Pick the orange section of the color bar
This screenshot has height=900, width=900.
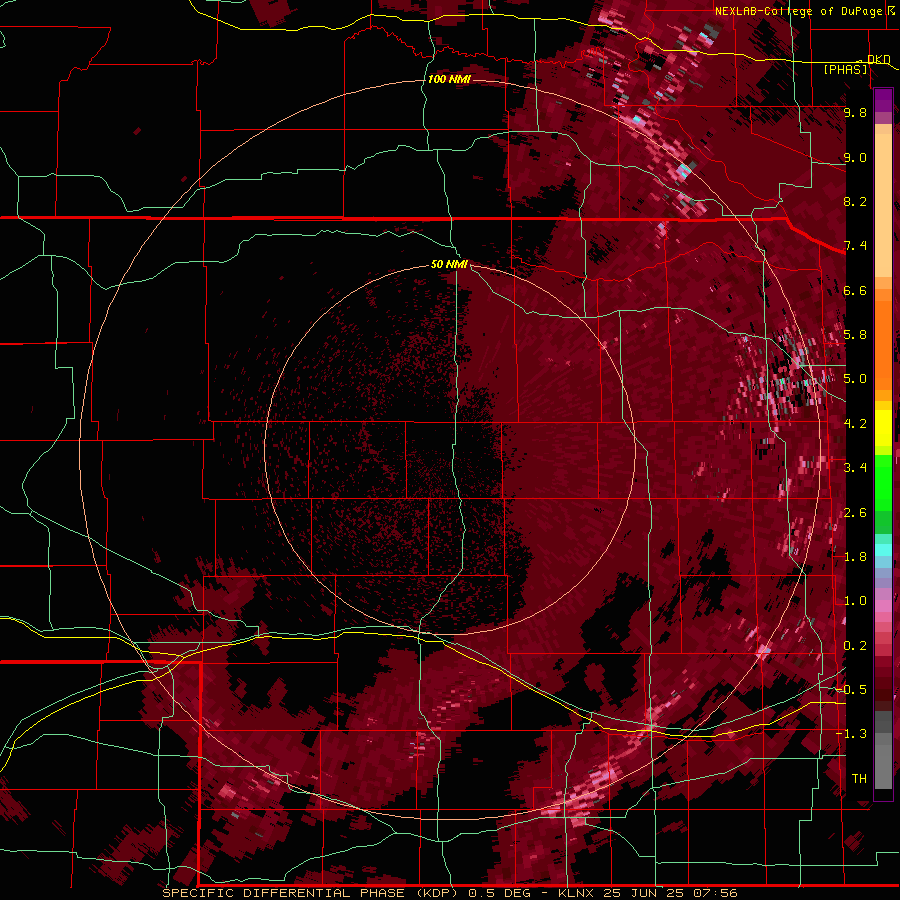tap(883, 339)
